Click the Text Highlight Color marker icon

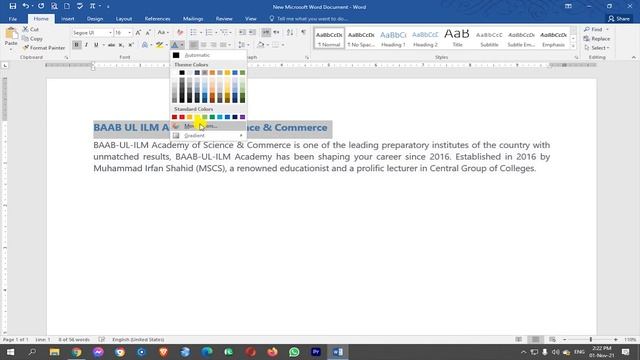coord(159,45)
